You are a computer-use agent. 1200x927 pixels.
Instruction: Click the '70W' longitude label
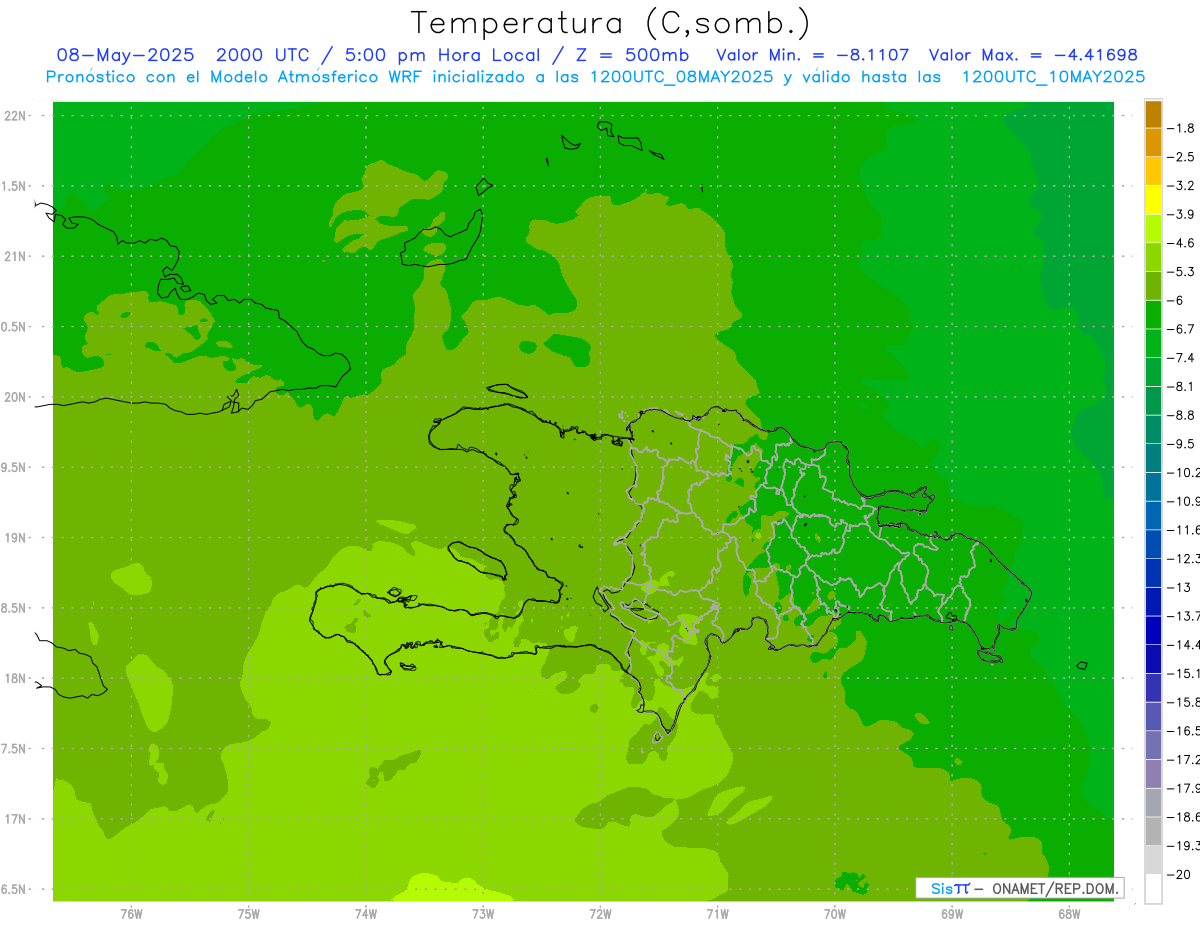pos(835,914)
